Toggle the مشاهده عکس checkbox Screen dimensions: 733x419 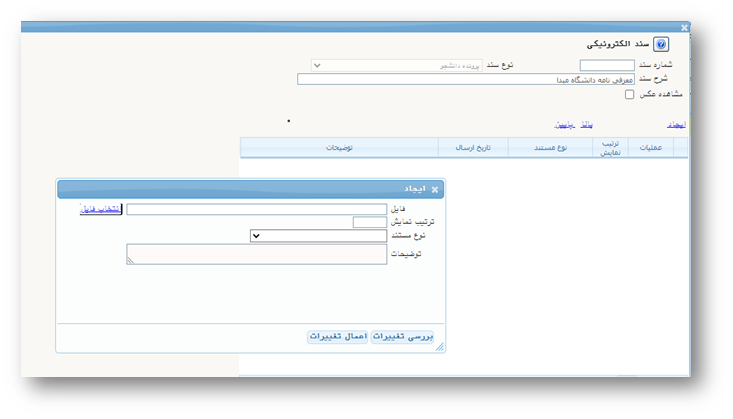click(x=629, y=95)
